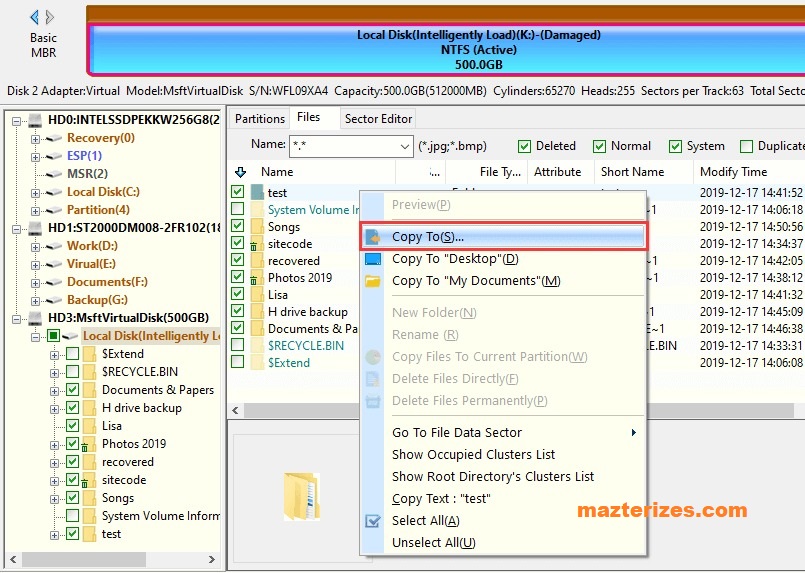Screen dimensions: 805x573
Task: Click the Backup(G:) partition drive icon
Action: pyautogui.click(x=54, y=300)
